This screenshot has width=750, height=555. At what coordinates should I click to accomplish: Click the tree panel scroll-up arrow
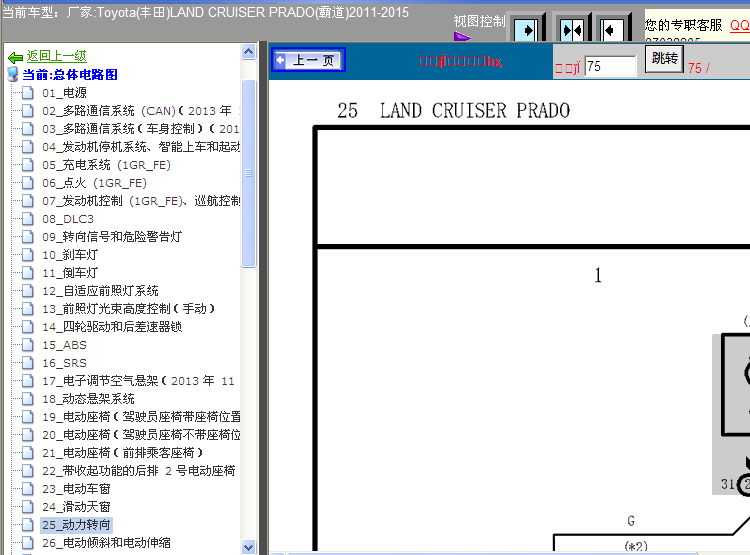[x=249, y=51]
